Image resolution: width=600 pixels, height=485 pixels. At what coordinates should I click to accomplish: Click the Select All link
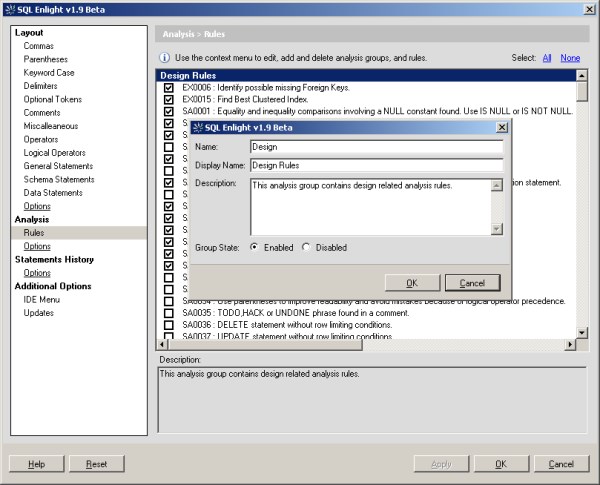547,58
